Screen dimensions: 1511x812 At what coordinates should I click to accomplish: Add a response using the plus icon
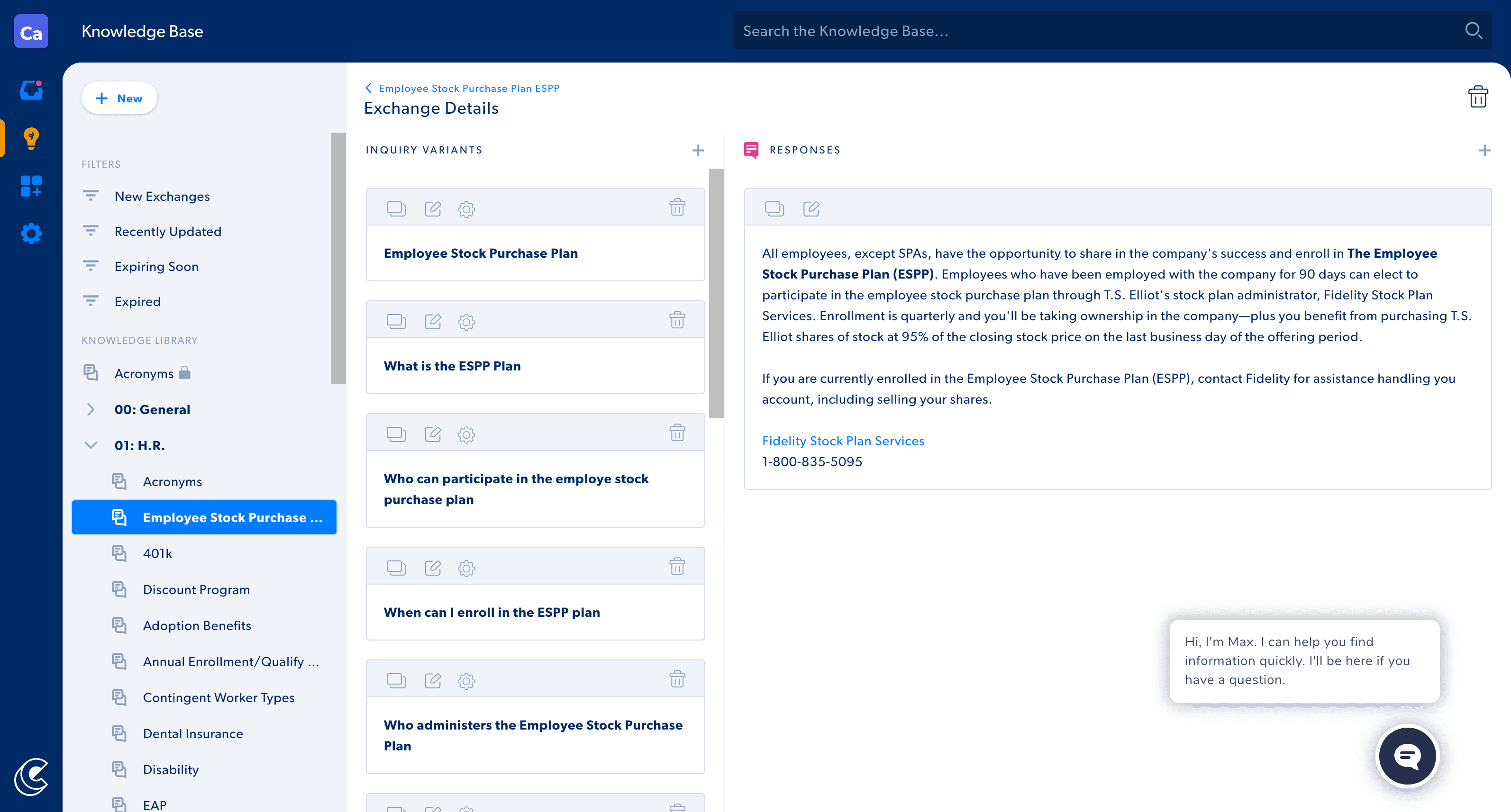coord(1484,151)
